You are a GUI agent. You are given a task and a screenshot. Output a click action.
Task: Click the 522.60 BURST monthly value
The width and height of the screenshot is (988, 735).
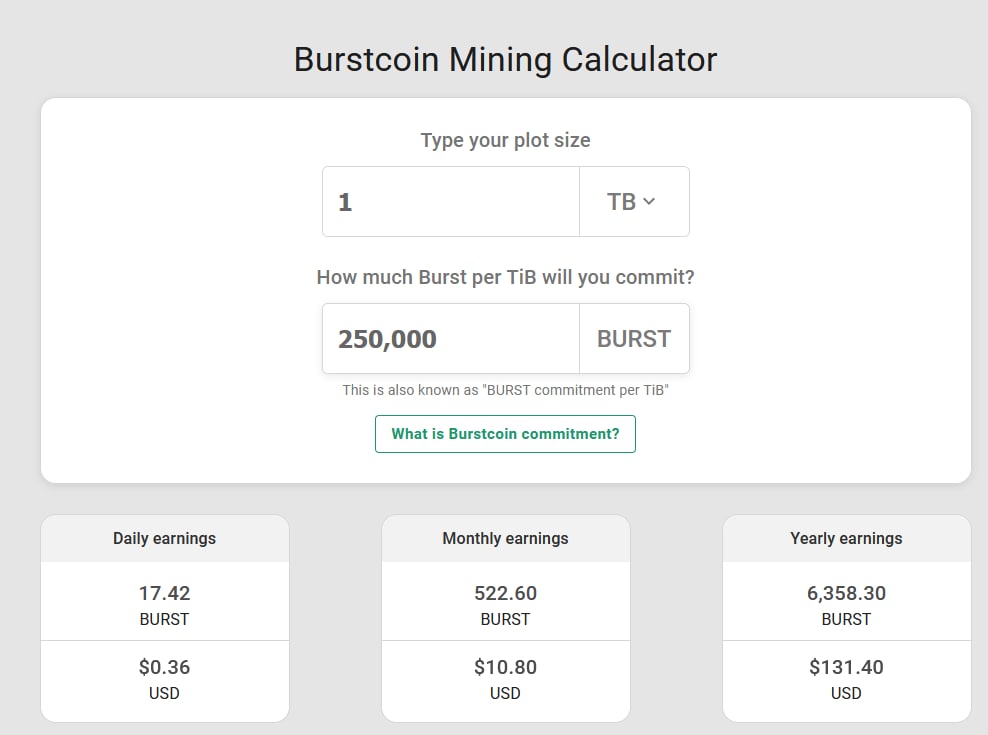coord(505,605)
